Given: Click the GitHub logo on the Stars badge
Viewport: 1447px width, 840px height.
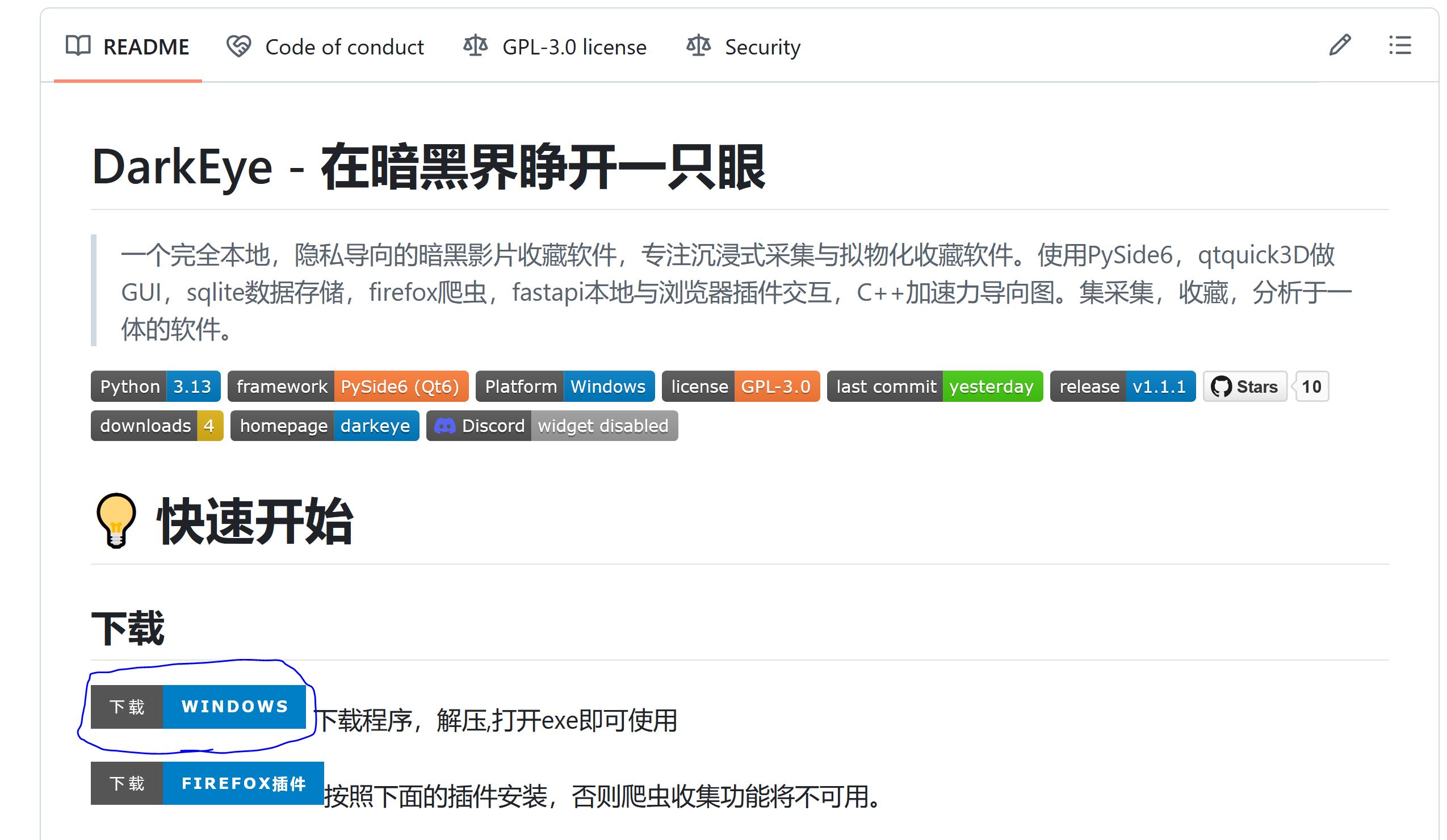Looking at the screenshot, I should [x=1221, y=387].
